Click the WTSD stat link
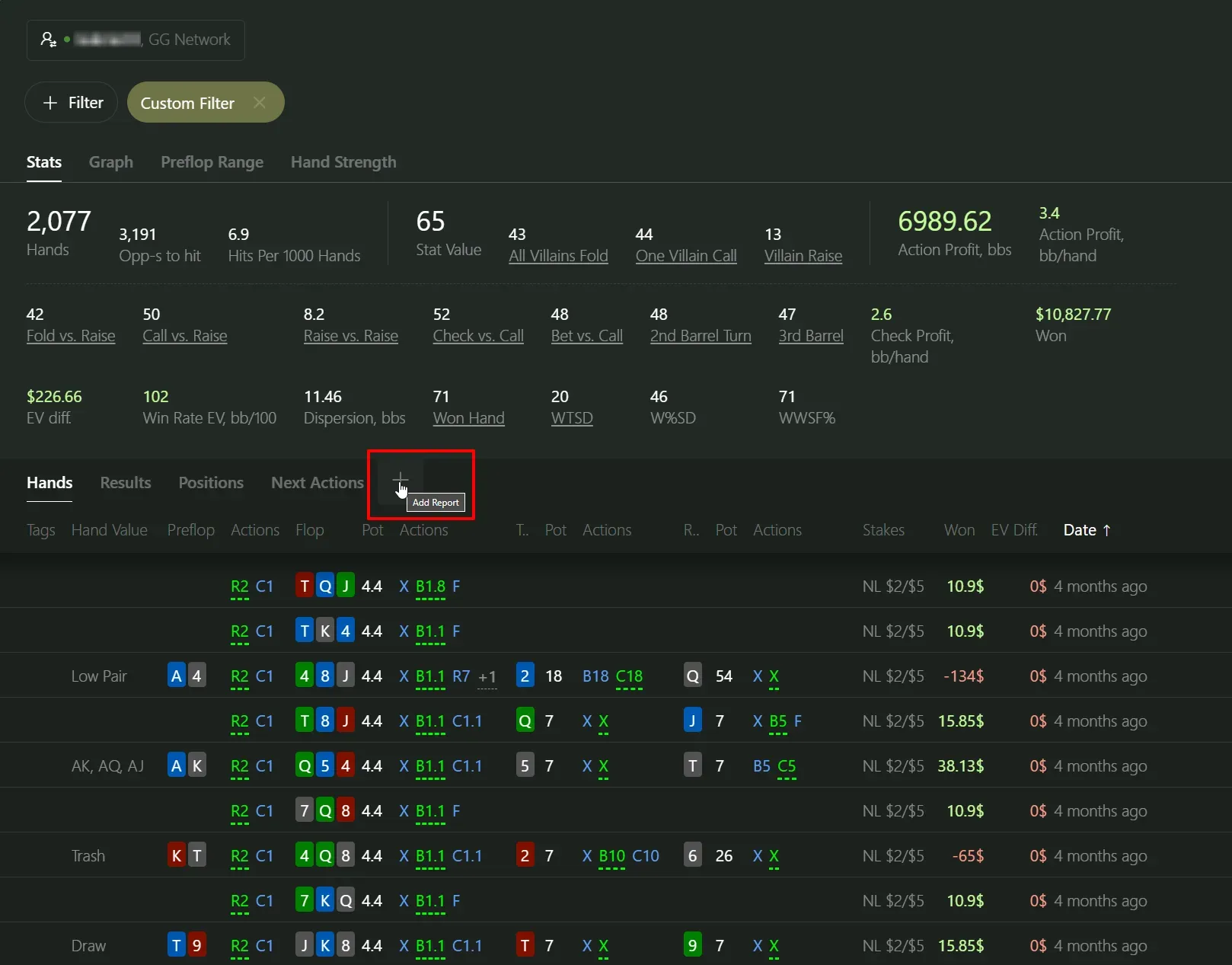The width and height of the screenshot is (1232, 965). pos(571,418)
